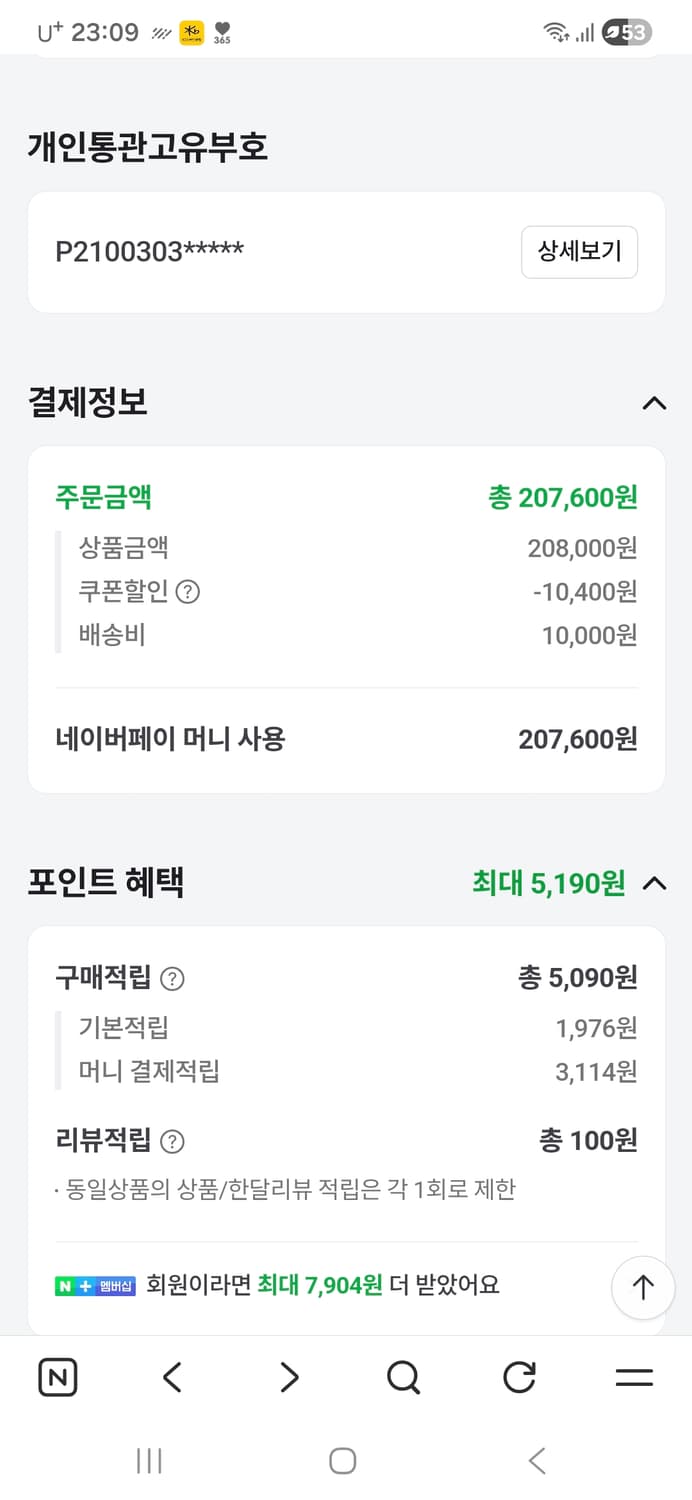Viewport: 692px width, 1500px height.
Task: Open search using the magnifier icon
Action: (403, 1377)
